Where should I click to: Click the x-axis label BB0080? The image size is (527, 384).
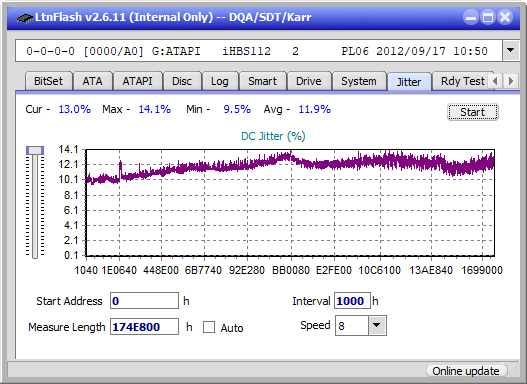[x=291, y=270]
